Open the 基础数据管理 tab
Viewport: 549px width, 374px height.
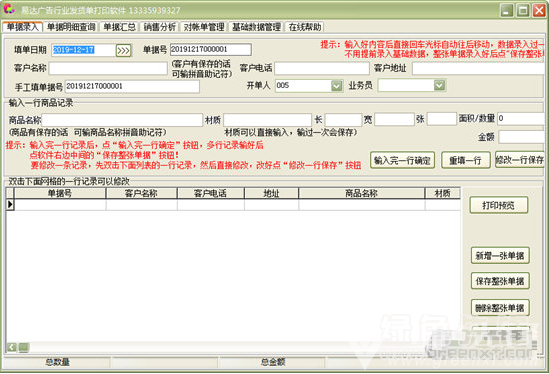coord(256,27)
